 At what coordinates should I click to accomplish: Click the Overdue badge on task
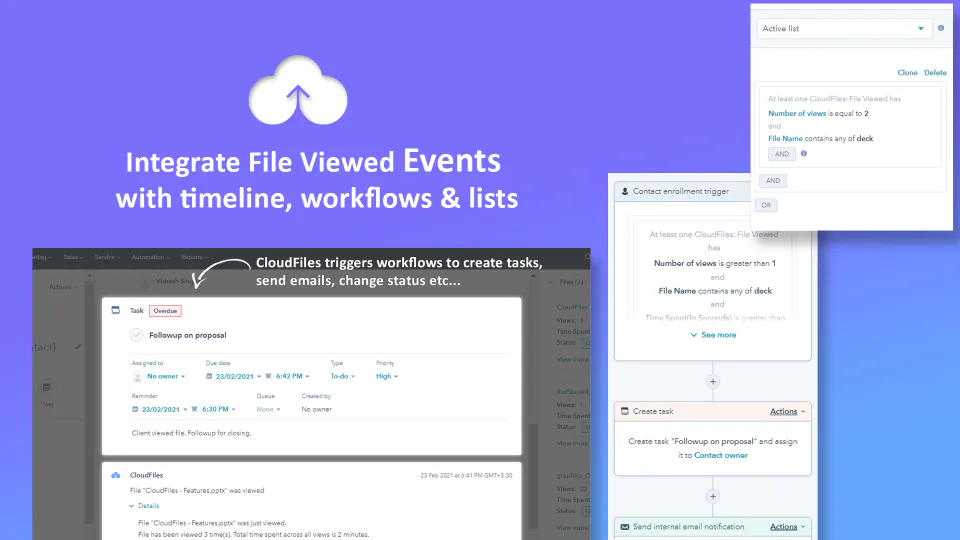165,311
